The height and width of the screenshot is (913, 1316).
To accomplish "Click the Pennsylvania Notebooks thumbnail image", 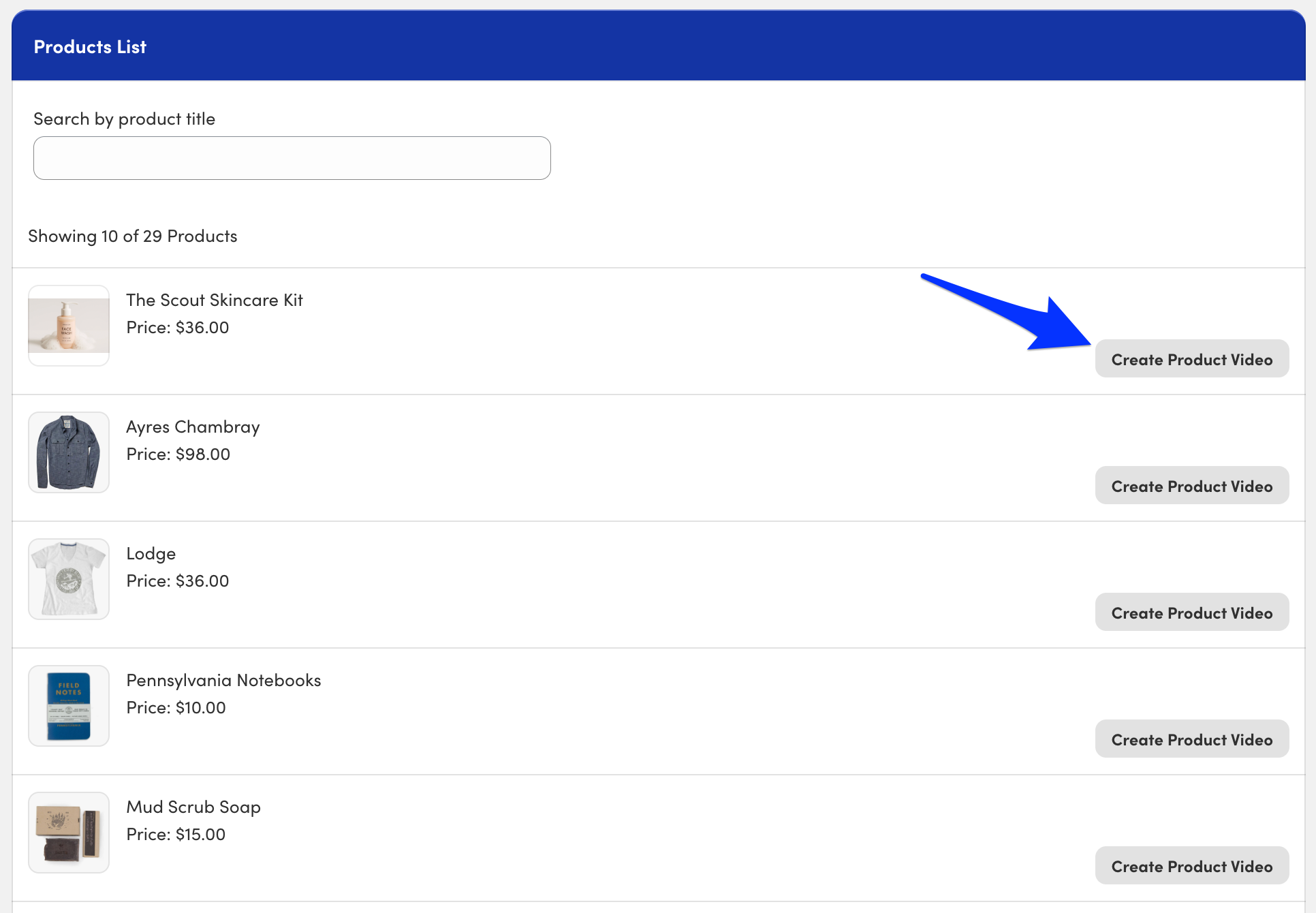I will tap(69, 706).
